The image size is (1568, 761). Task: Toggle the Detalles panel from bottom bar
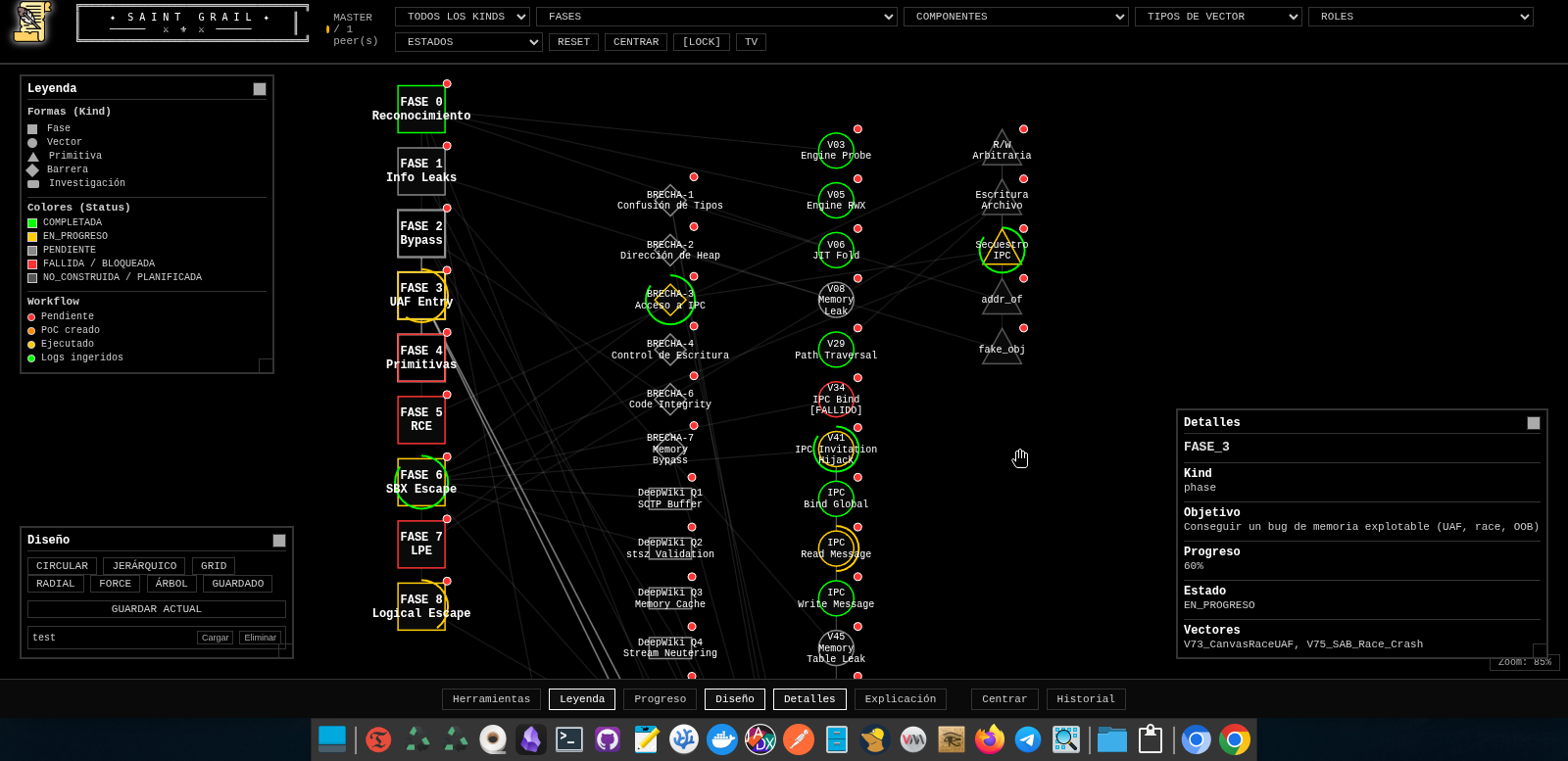[x=809, y=699]
